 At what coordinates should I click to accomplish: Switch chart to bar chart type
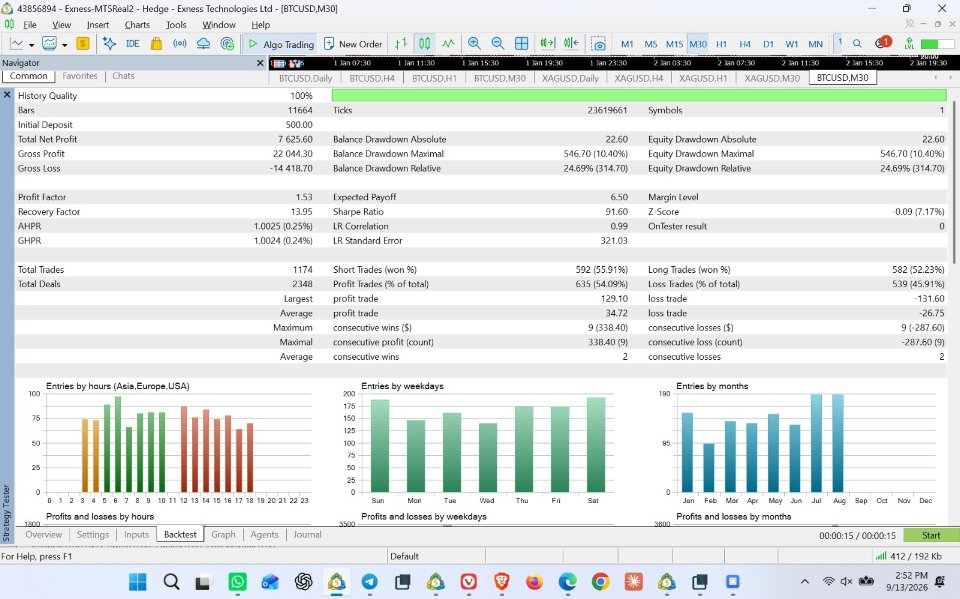coord(401,43)
